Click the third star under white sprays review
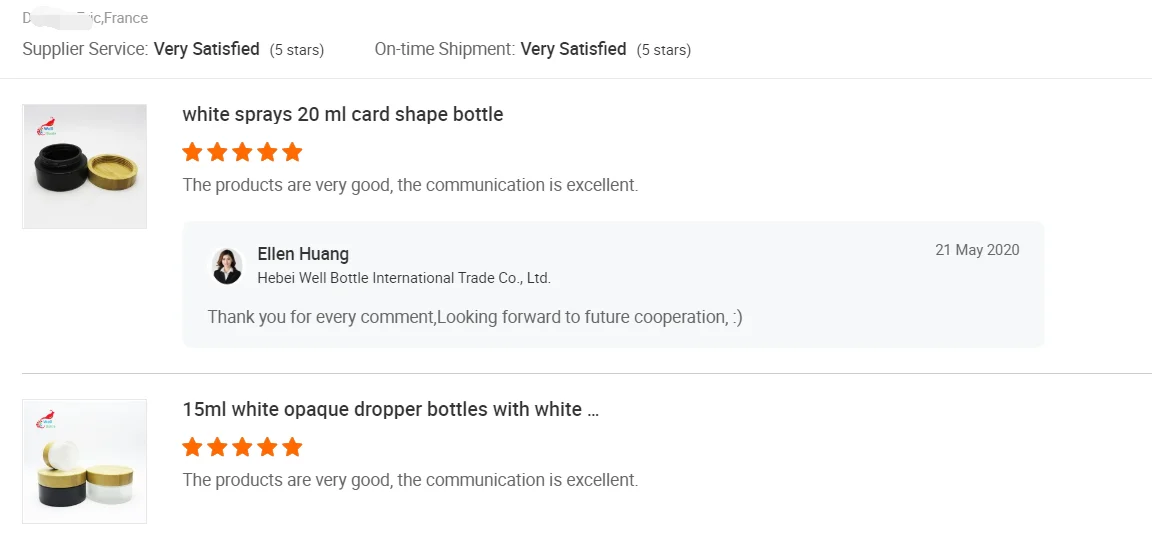 (x=242, y=152)
